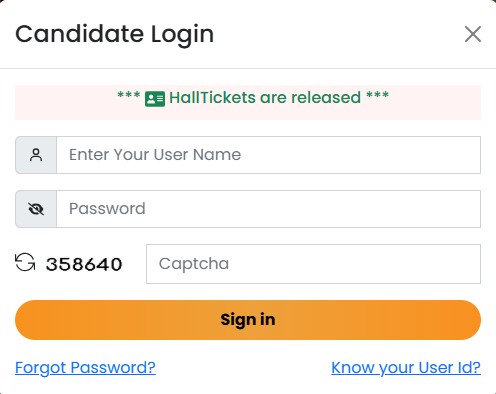Focus the Enter Your User Name field
The width and height of the screenshot is (496, 394).
tap(268, 155)
